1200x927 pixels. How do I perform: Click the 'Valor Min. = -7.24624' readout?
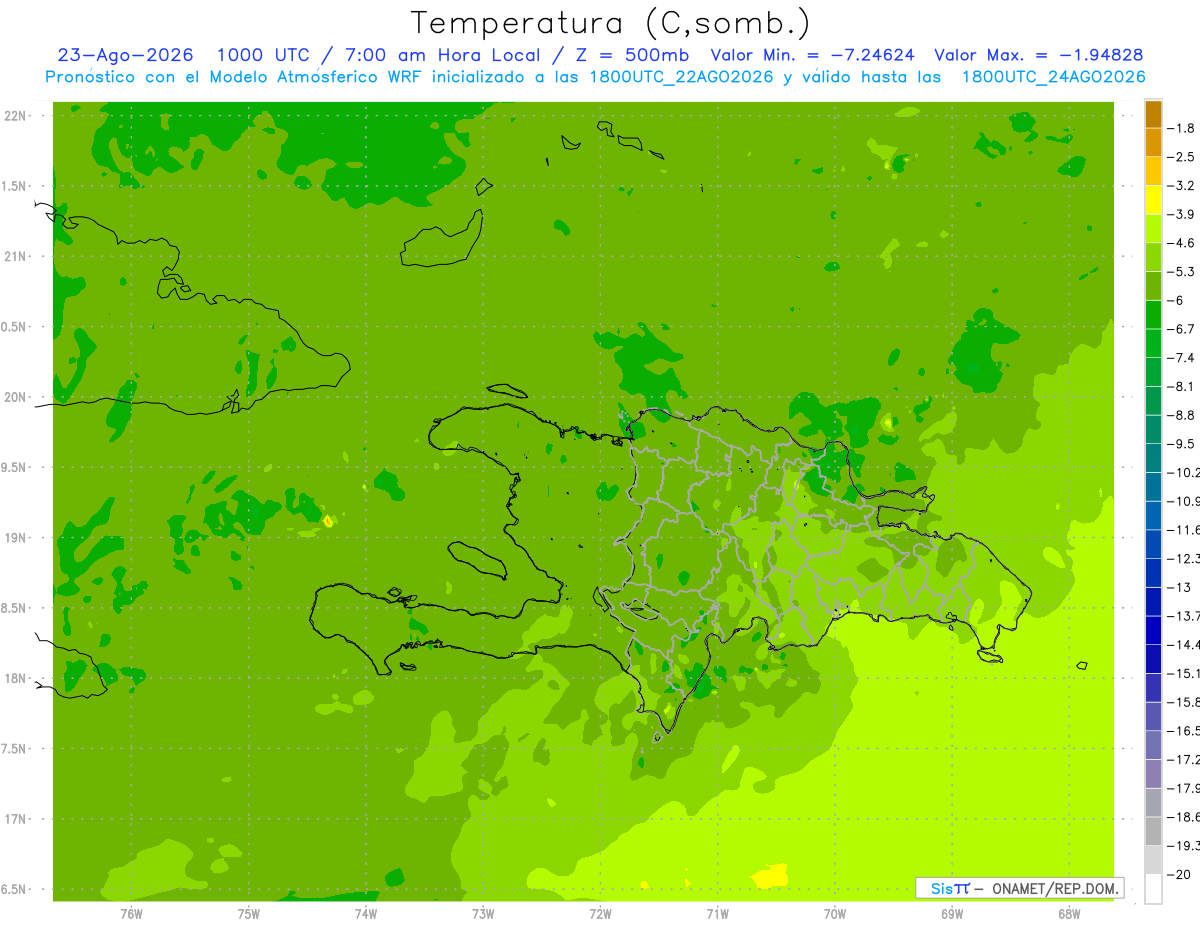pos(812,56)
